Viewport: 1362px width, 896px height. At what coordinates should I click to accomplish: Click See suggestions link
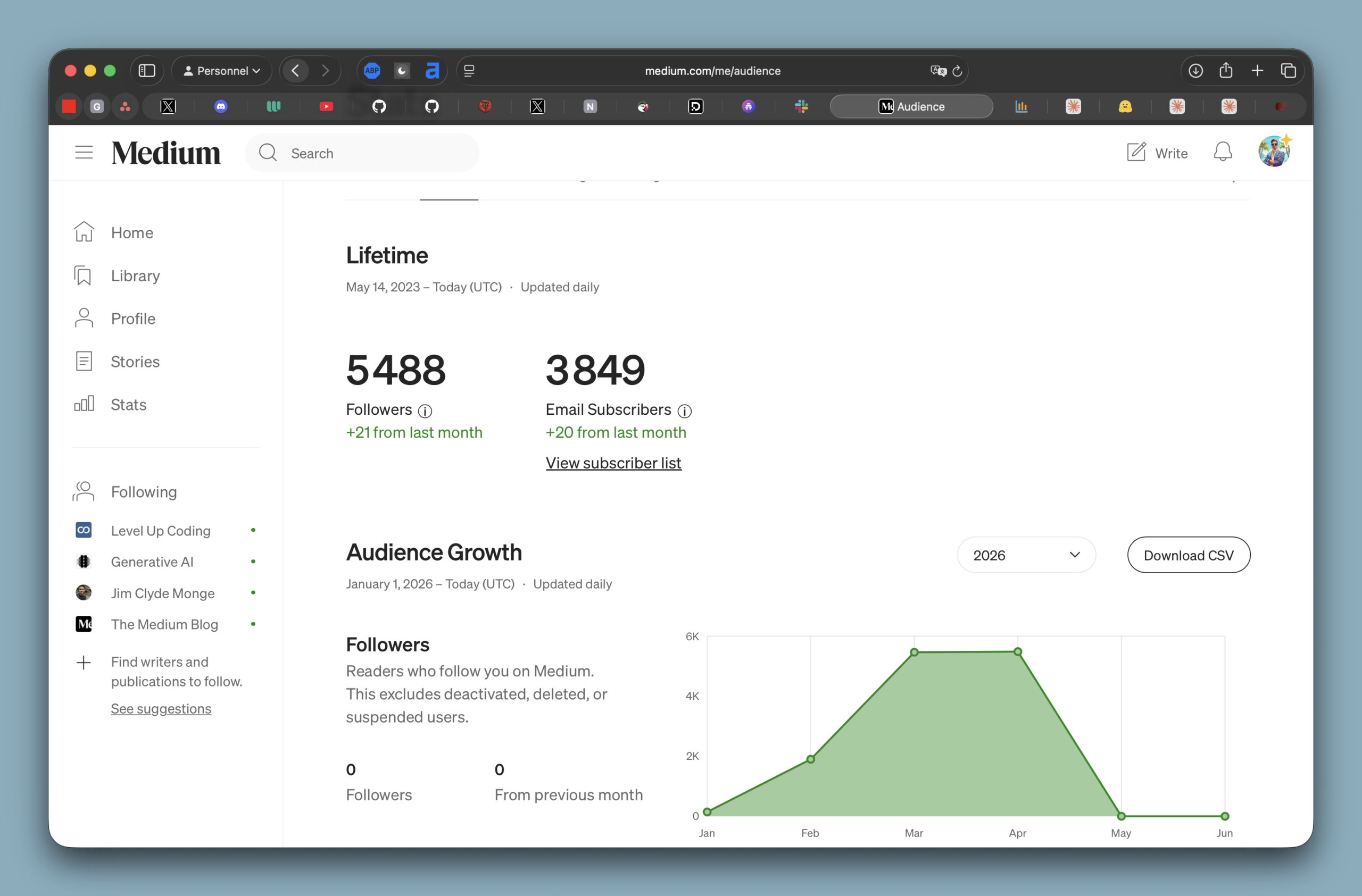[161, 708]
